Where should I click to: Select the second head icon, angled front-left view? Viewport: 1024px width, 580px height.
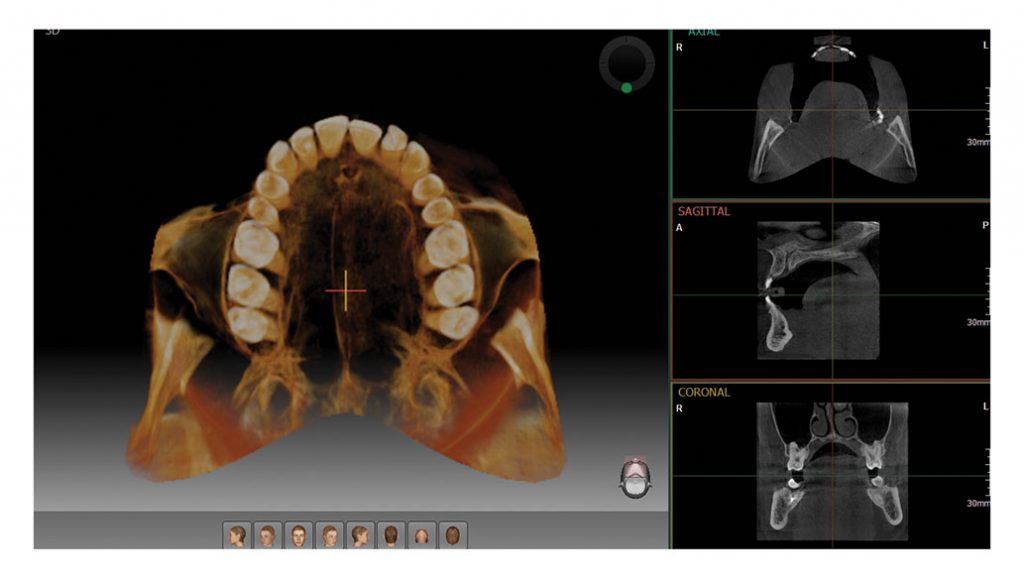pos(268,536)
